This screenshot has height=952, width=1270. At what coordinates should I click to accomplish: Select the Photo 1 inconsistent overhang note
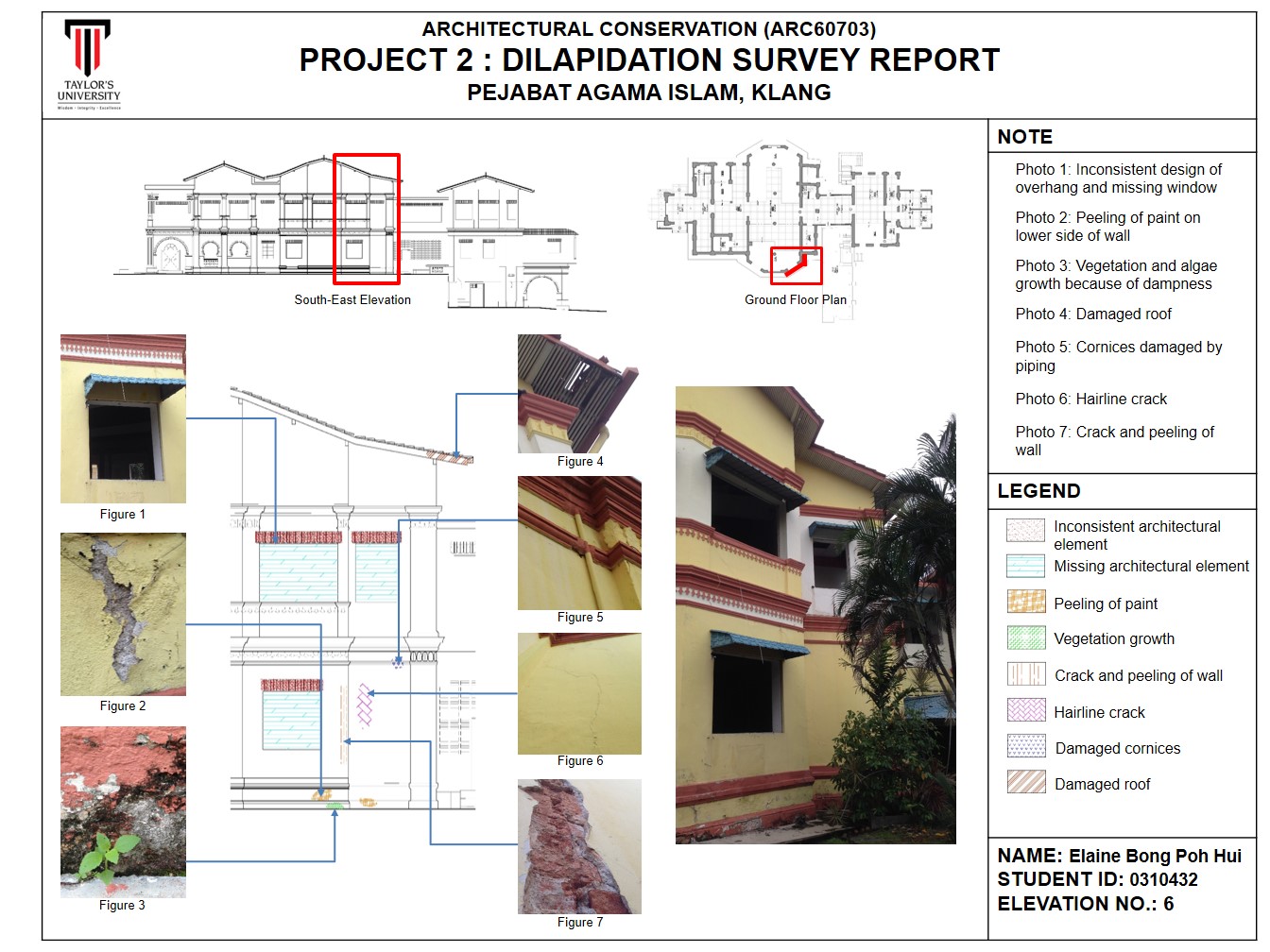[x=1119, y=178]
